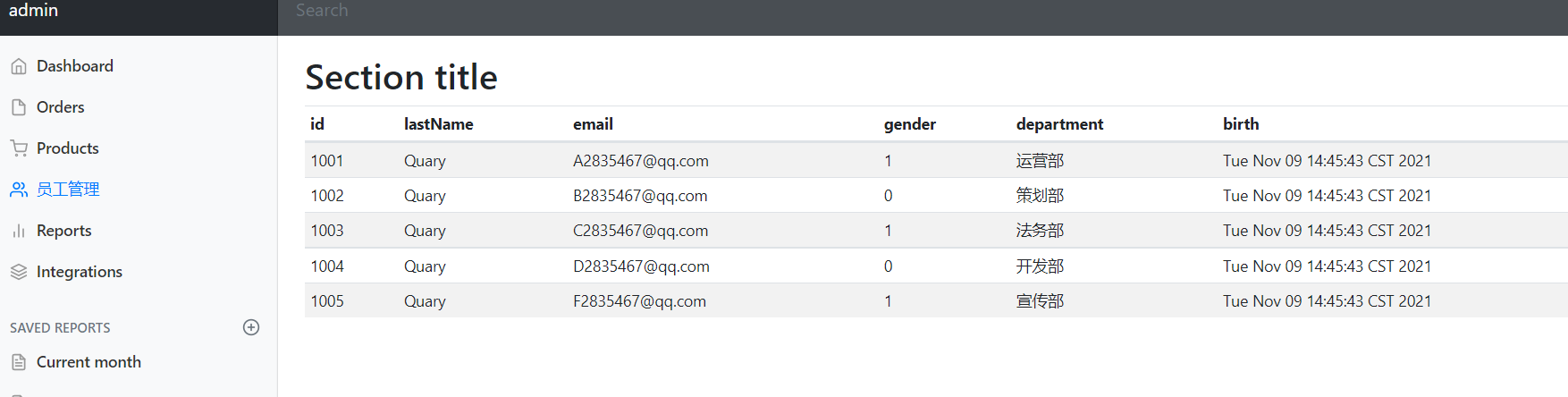Click the Current month document icon
The image size is (1568, 397).
coord(19,362)
